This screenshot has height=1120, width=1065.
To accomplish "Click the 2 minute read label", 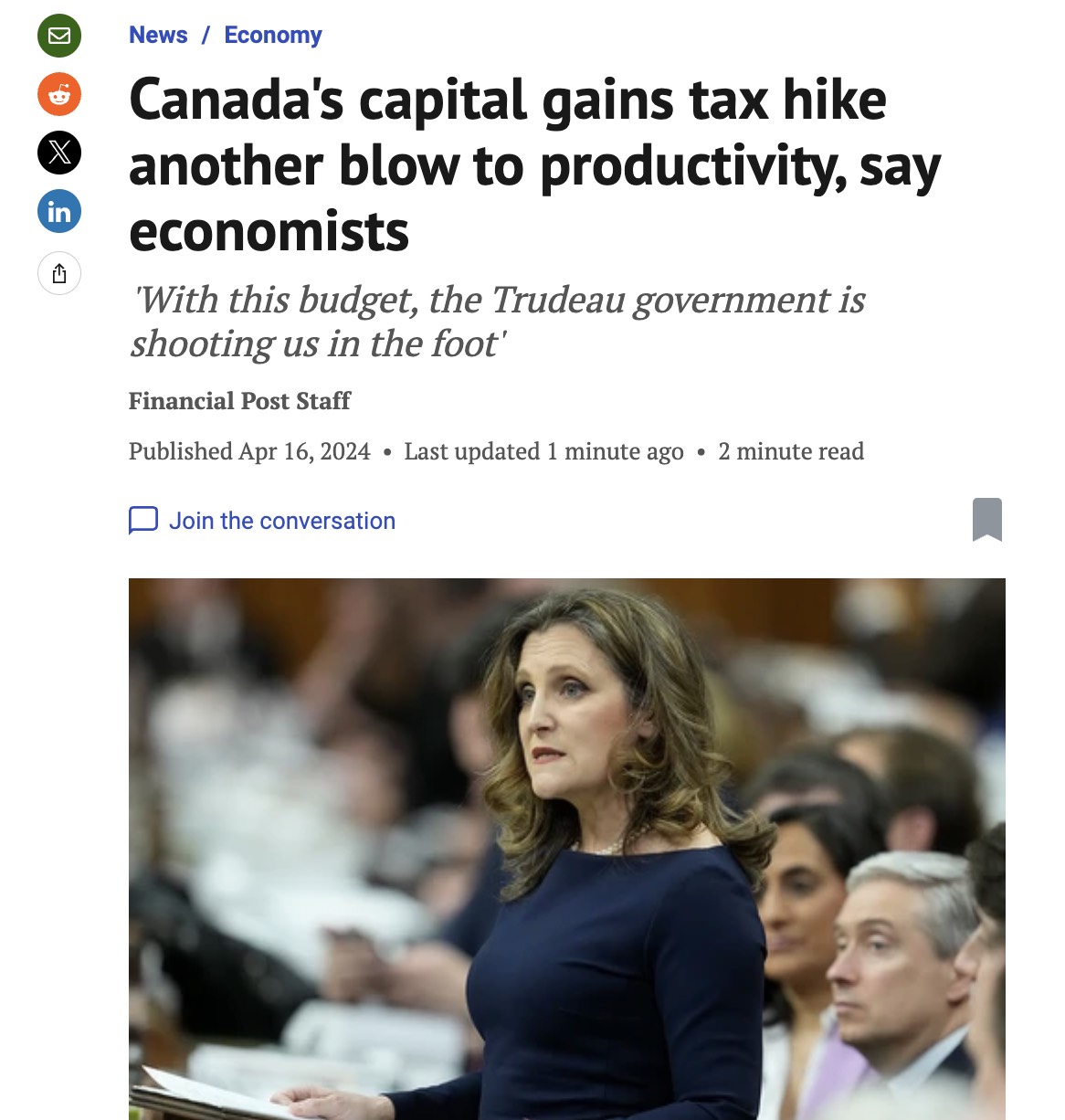I will coord(791,451).
